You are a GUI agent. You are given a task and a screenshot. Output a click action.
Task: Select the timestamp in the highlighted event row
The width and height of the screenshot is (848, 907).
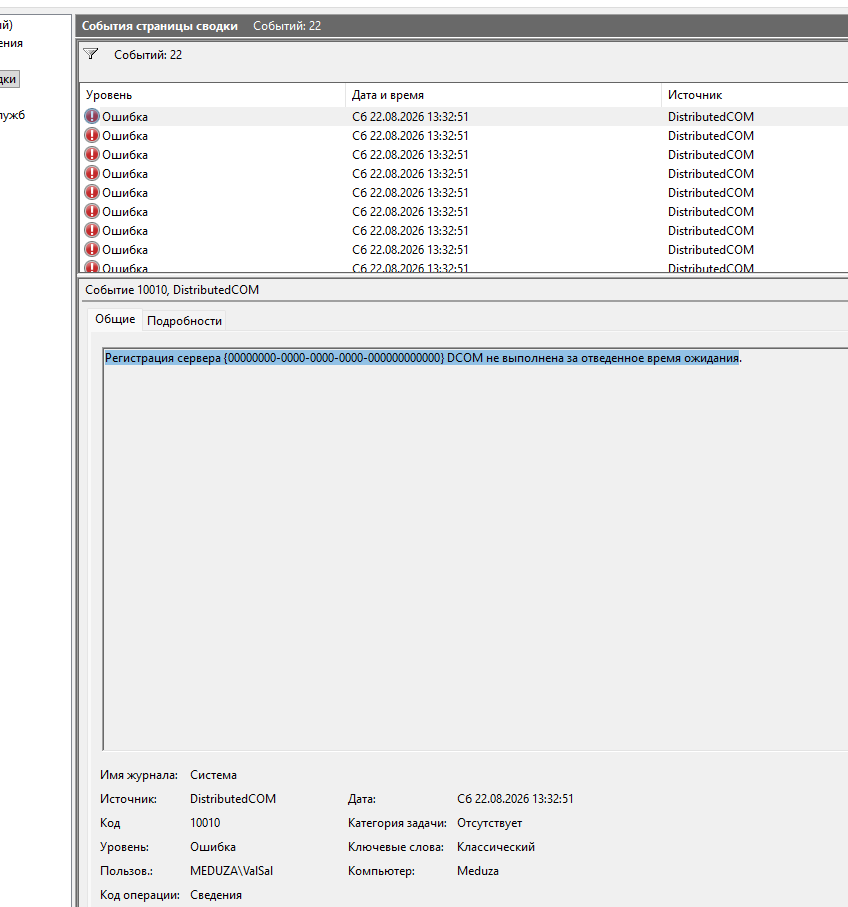pos(410,117)
